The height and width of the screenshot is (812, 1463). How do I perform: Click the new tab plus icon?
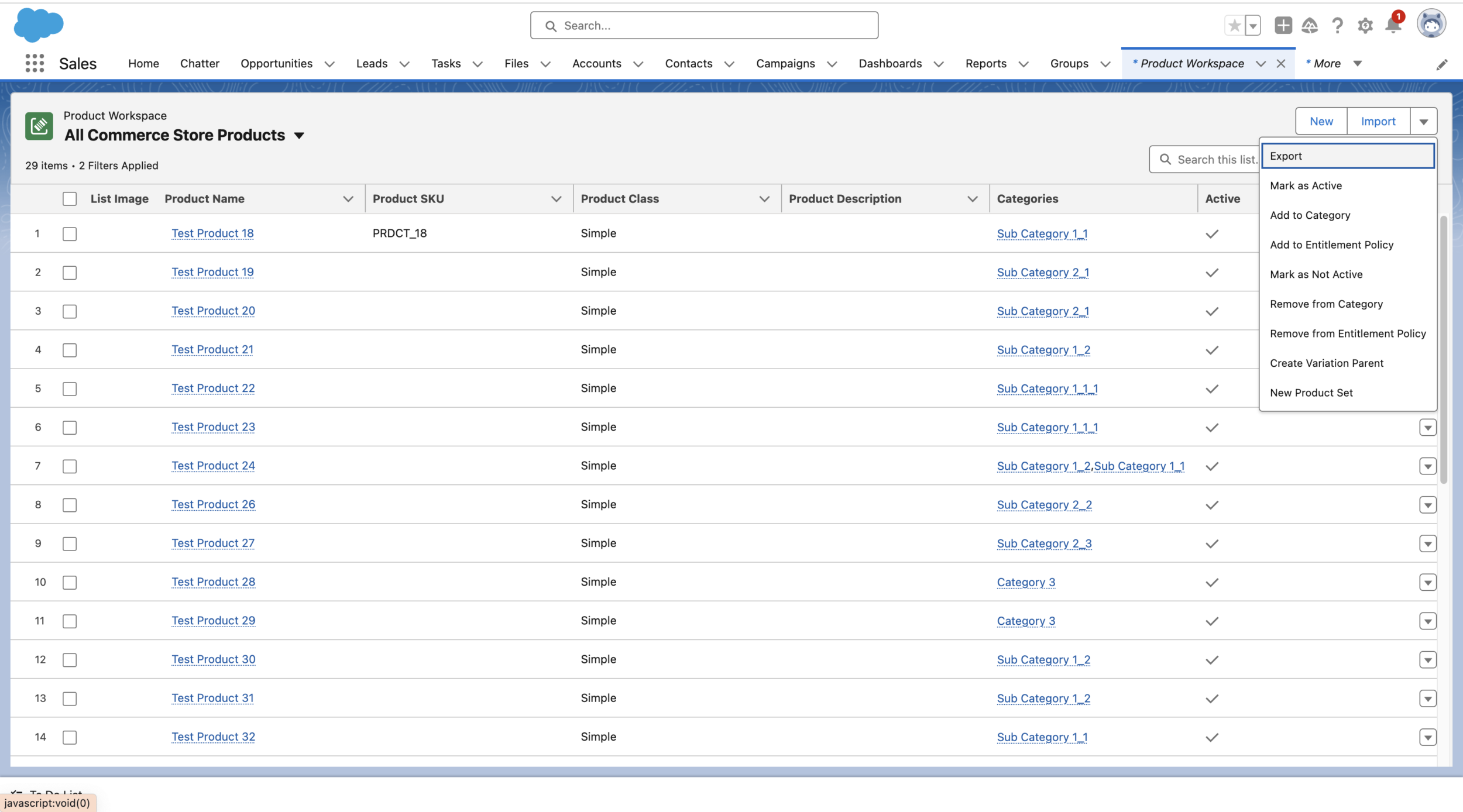(x=1283, y=26)
